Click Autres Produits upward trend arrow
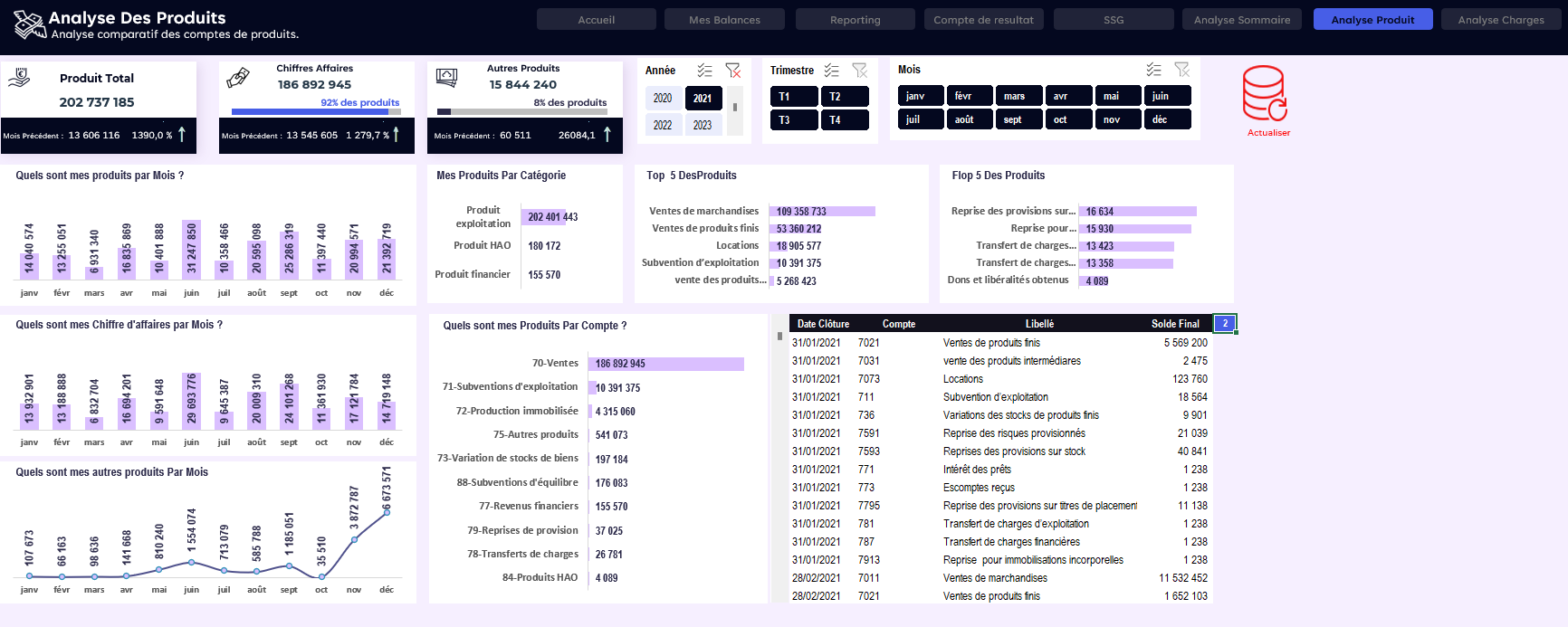 click(607, 134)
